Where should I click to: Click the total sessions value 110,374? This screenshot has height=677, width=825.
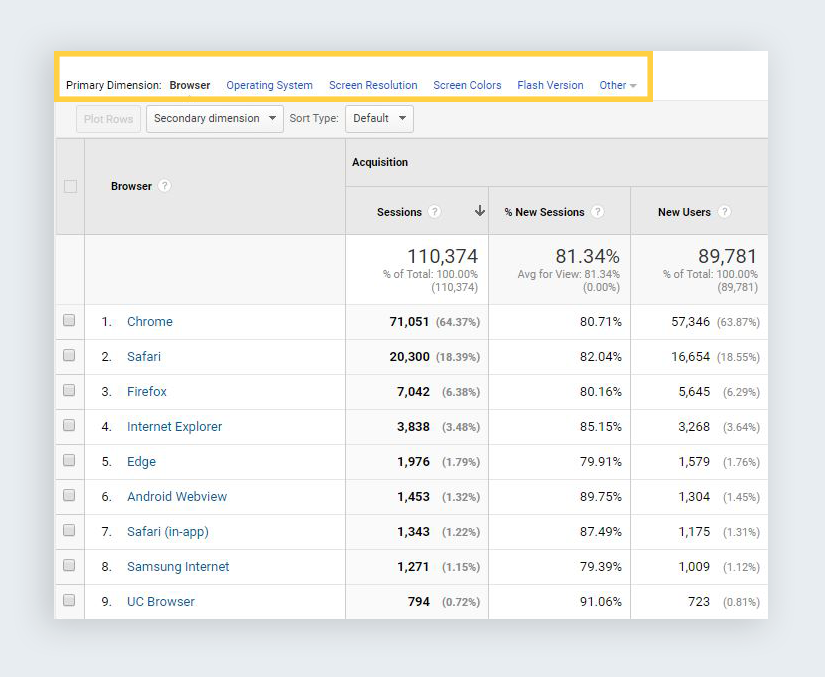[442, 256]
